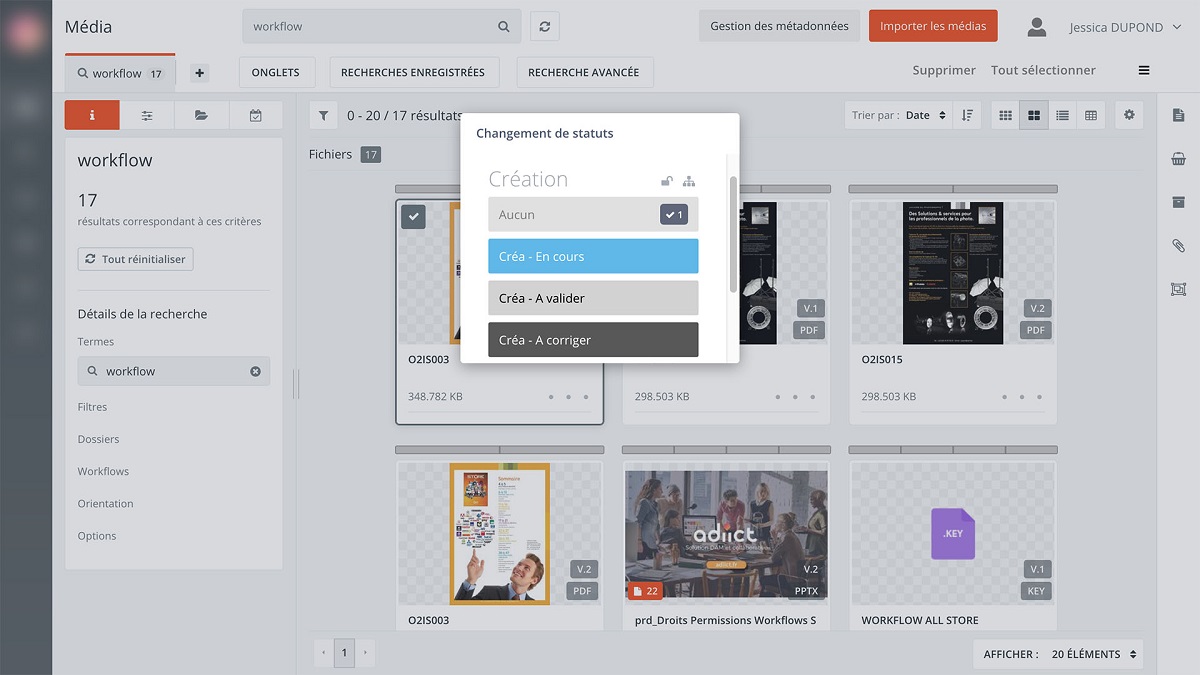
Task: Open the display settings gear icon
Action: coord(1129,116)
